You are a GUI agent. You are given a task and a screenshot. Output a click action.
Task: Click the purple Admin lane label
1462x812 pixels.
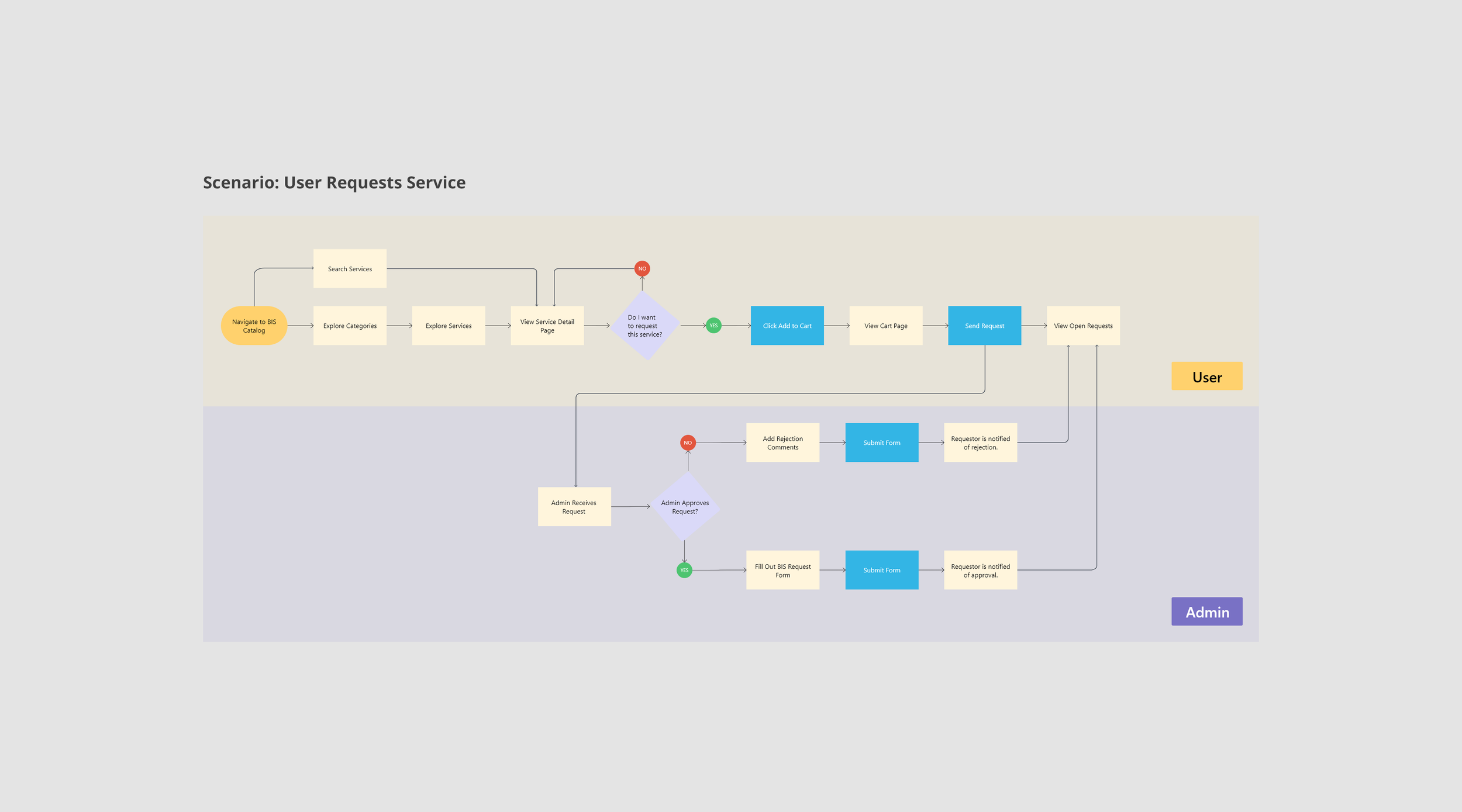click(1206, 611)
